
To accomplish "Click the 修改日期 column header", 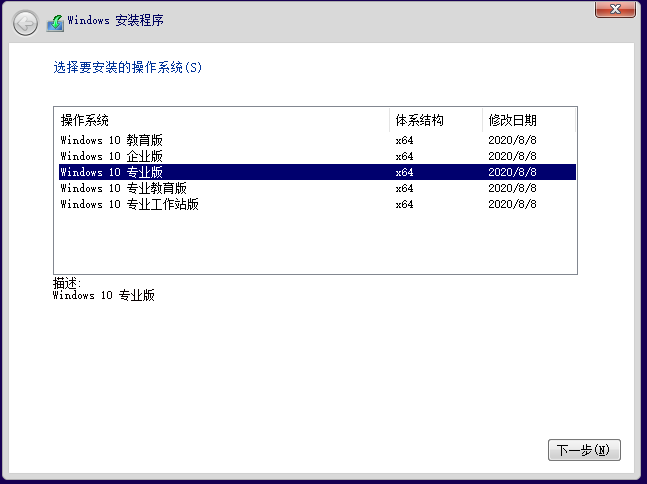I will click(x=529, y=120).
